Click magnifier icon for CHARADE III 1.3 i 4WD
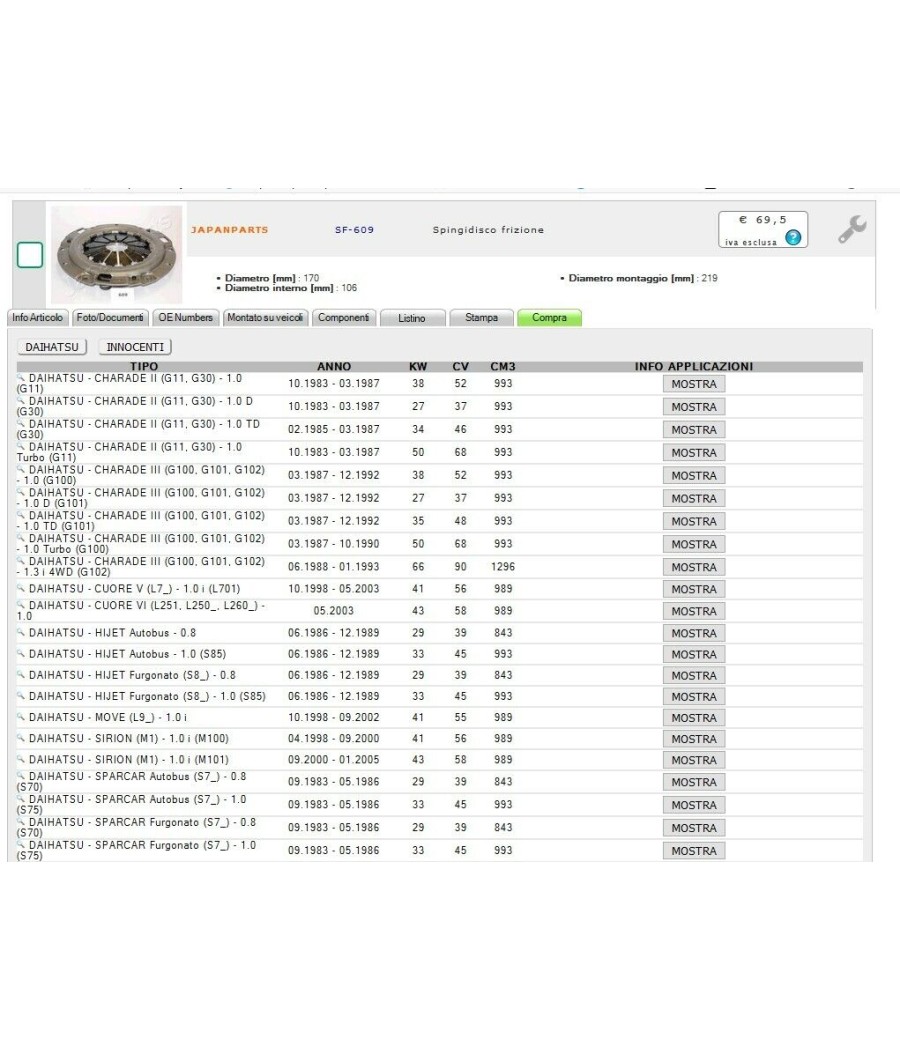Screen dimensions: 900x1050 pos(21,560)
